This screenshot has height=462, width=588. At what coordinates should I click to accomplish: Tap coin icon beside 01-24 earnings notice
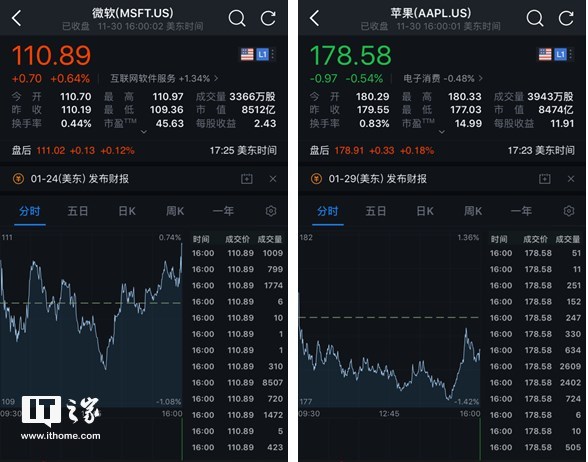coord(18,178)
